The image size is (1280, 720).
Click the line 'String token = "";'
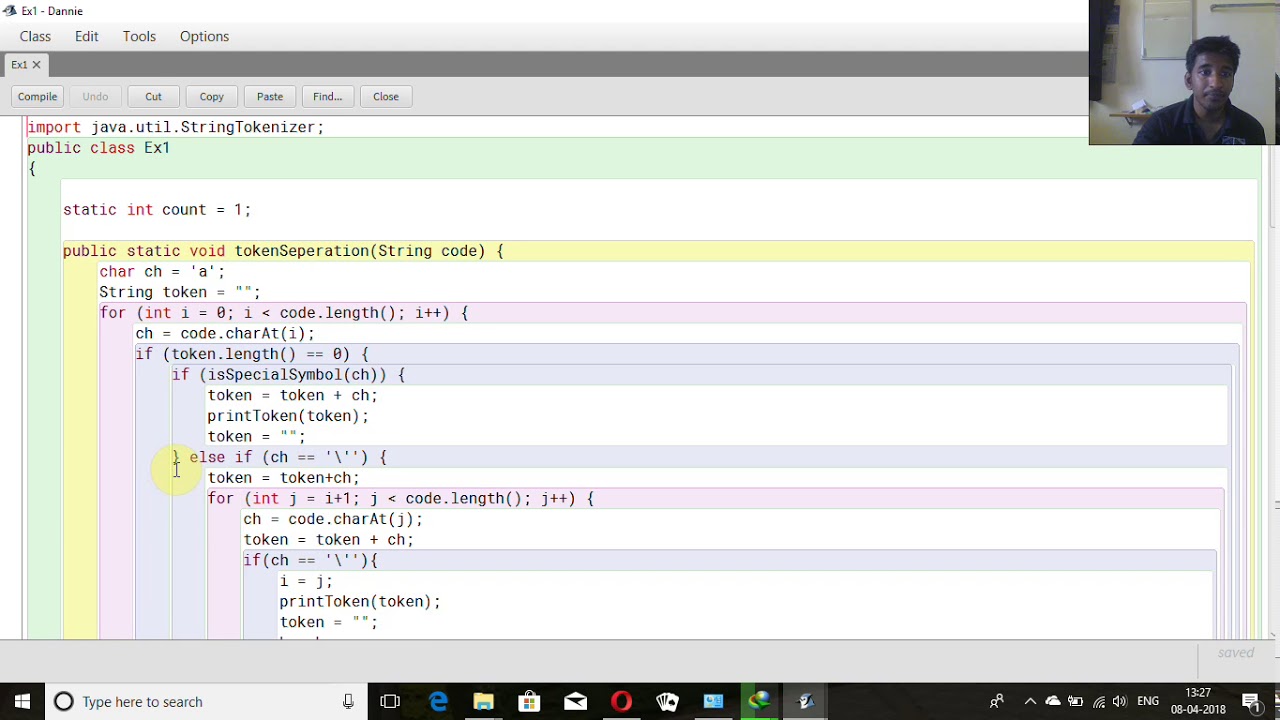click(180, 292)
